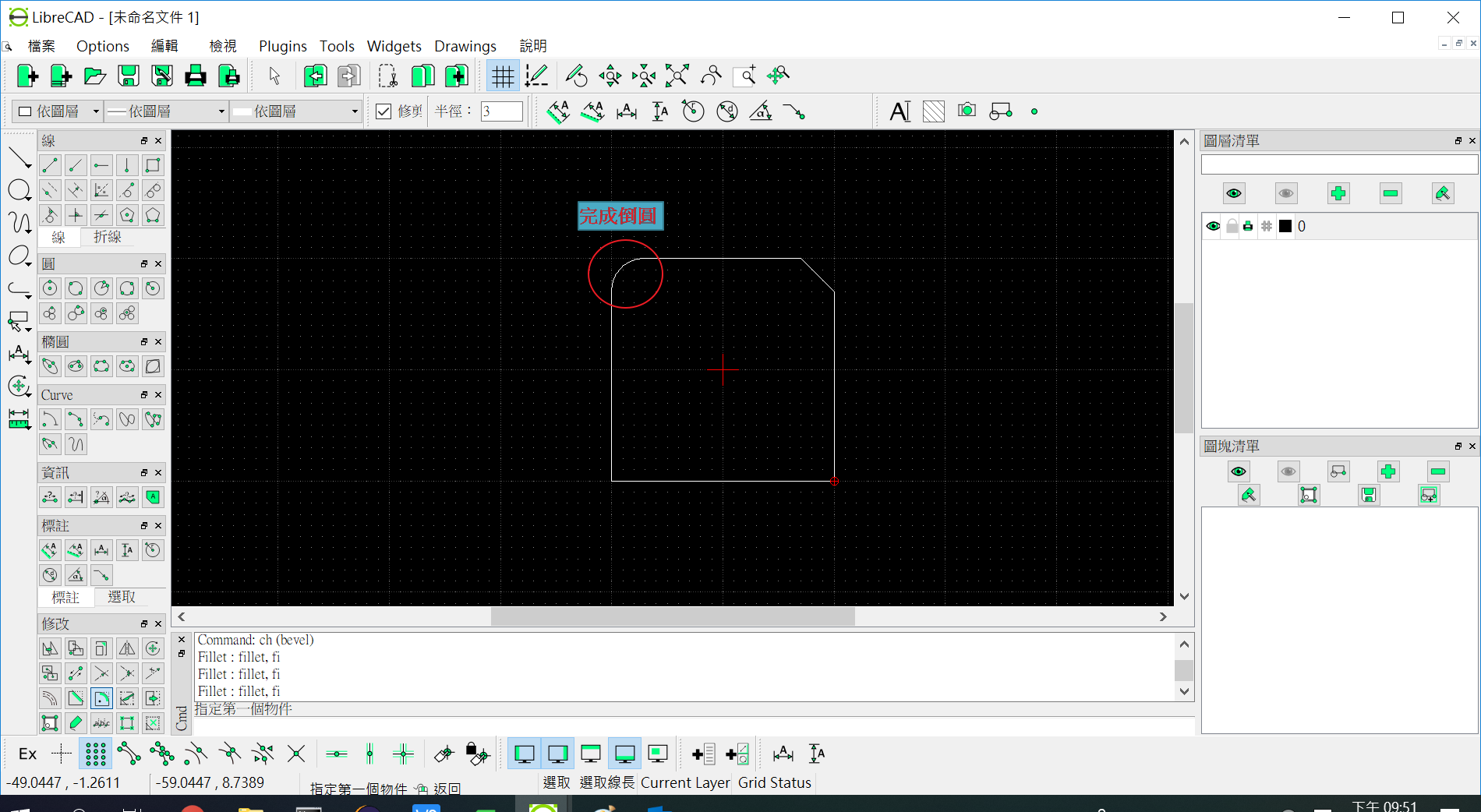Float the 線 tool panel
The width and height of the screenshot is (1481, 812).
coord(144,141)
